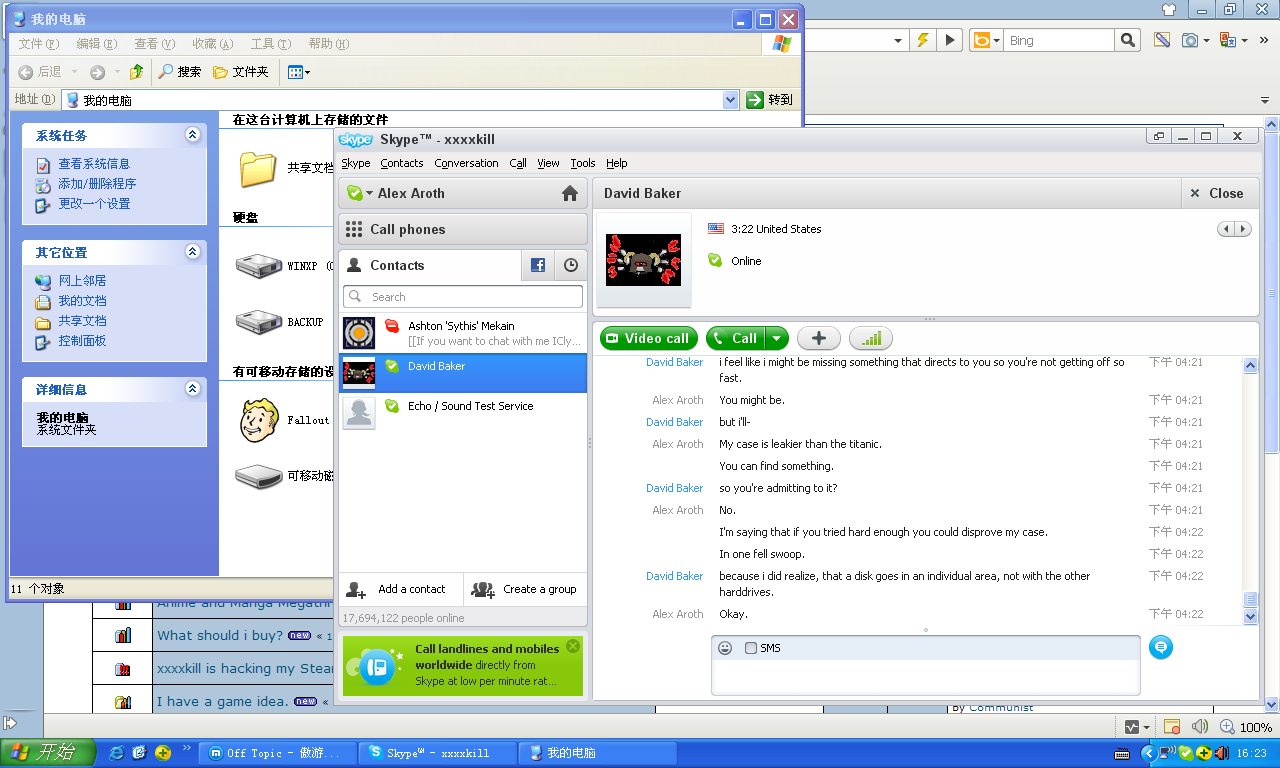Viewport: 1280px width, 768px height.
Task: Click the chat message input box
Action: tap(926, 677)
